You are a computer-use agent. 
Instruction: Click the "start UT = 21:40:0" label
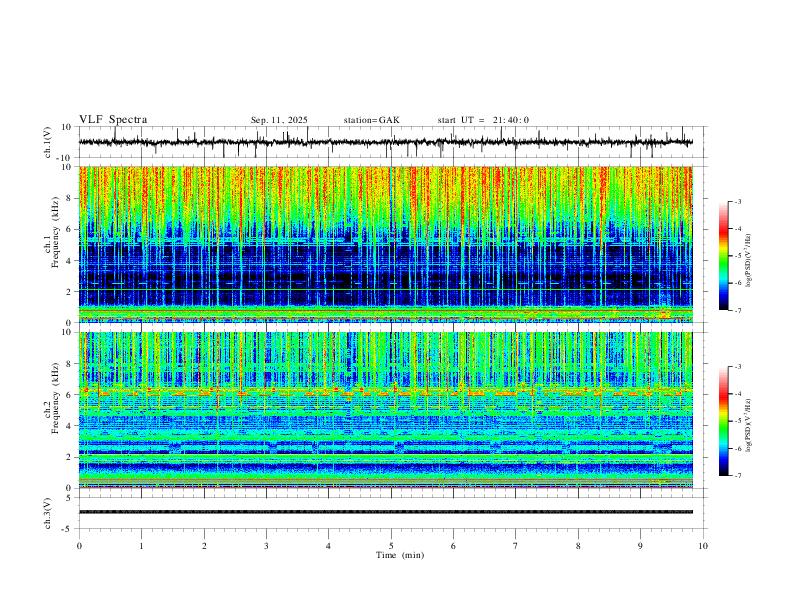coord(483,120)
